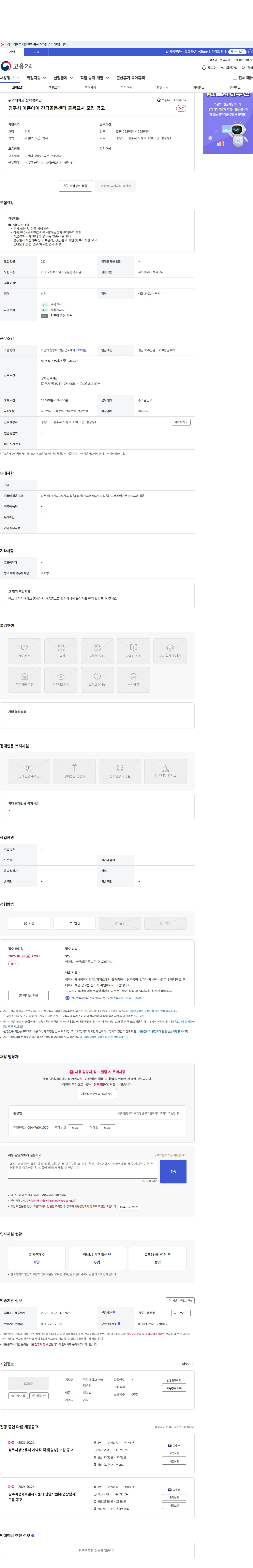Open 지도 보기 for 근무 예정지
253x1568 pixels.
pos(181,422)
